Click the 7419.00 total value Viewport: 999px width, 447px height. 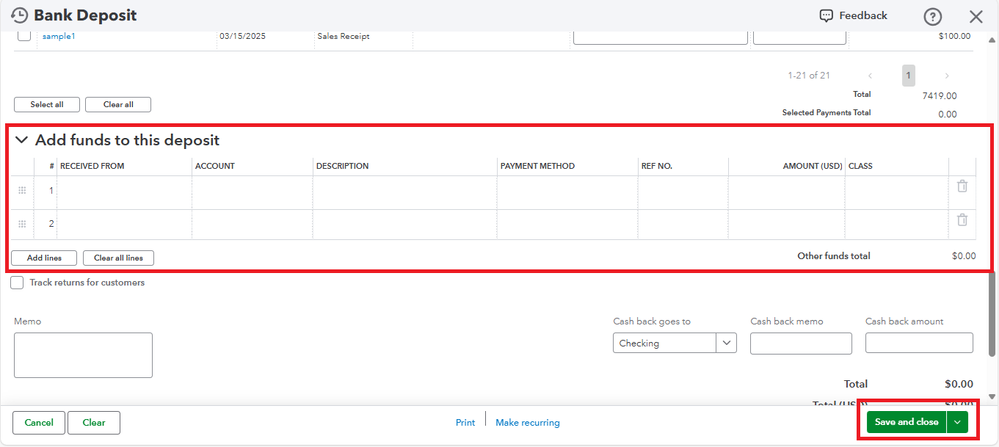939,96
